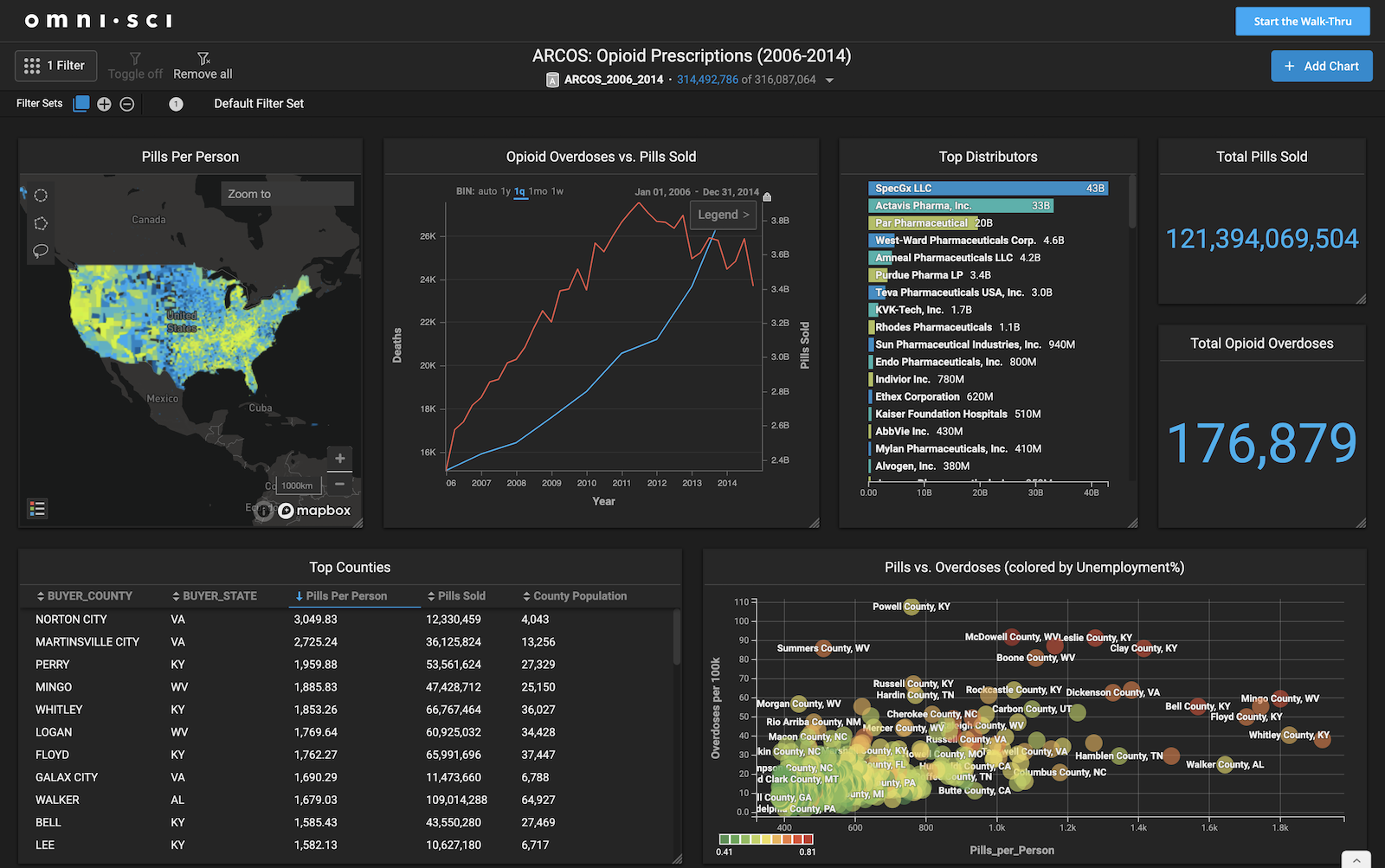Expand the Legend panel on line chart
The width and height of the screenshot is (1385, 868).
tap(724, 215)
